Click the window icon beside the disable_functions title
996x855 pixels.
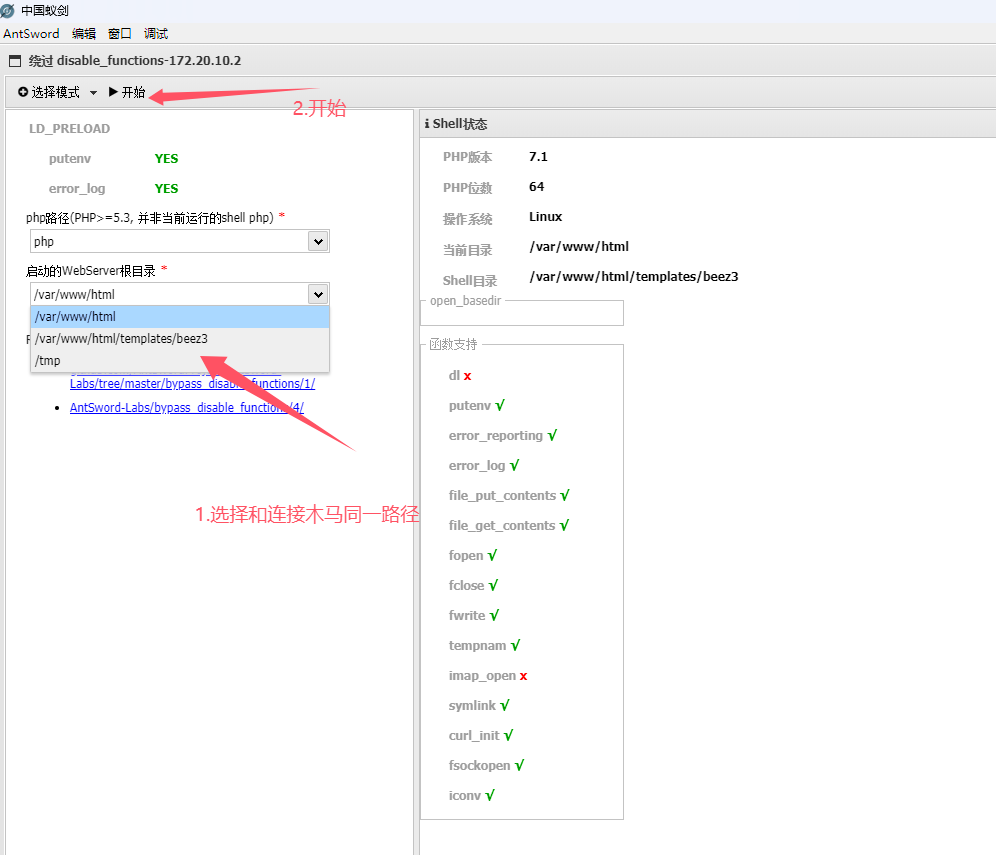click(15, 61)
